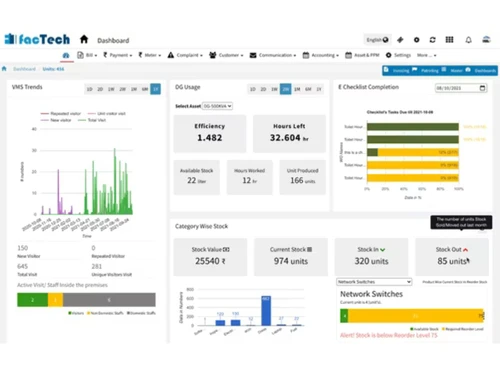This screenshot has width=500, height=375.
Task: Expand the Accounting menu
Action: pyautogui.click(x=321, y=55)
